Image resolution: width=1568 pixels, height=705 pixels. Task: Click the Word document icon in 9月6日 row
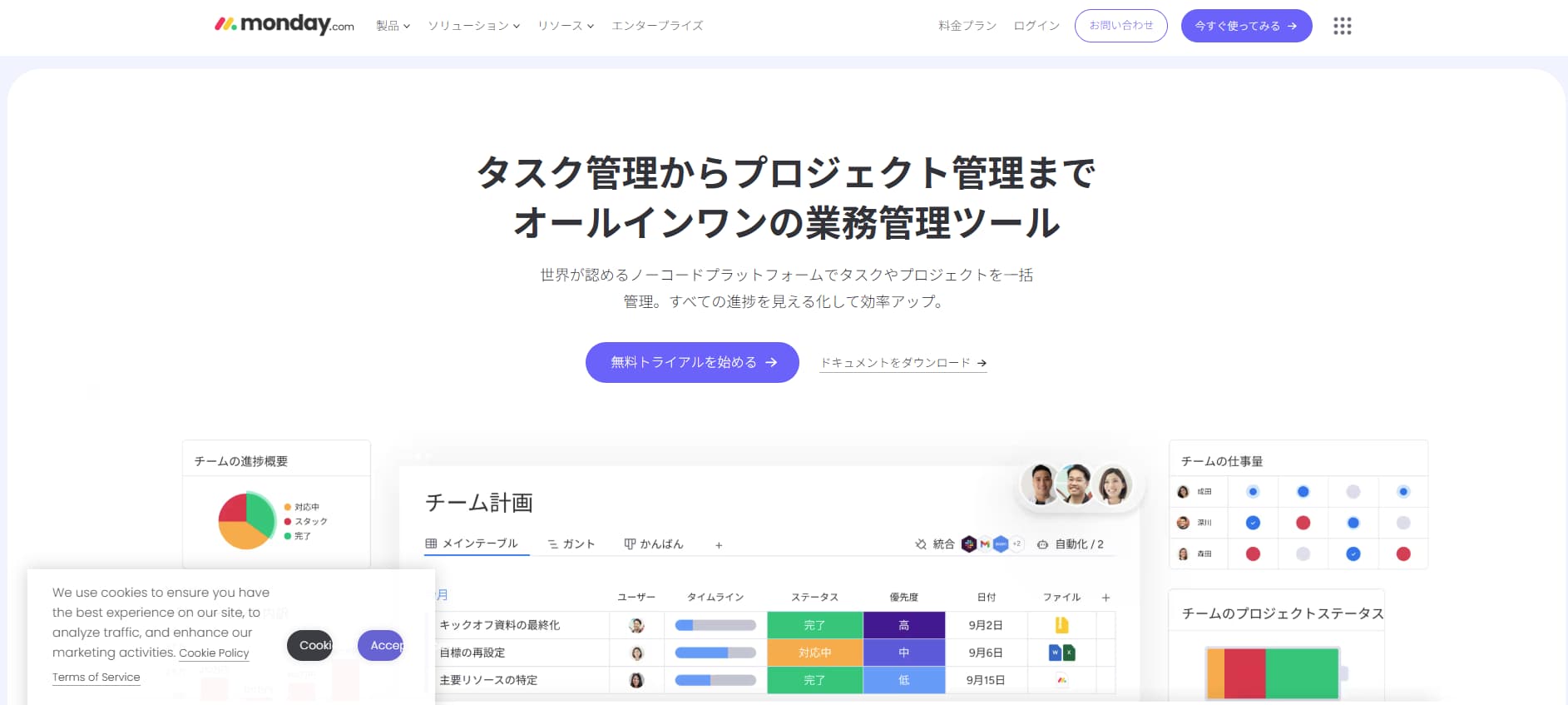coord(1055,653)
